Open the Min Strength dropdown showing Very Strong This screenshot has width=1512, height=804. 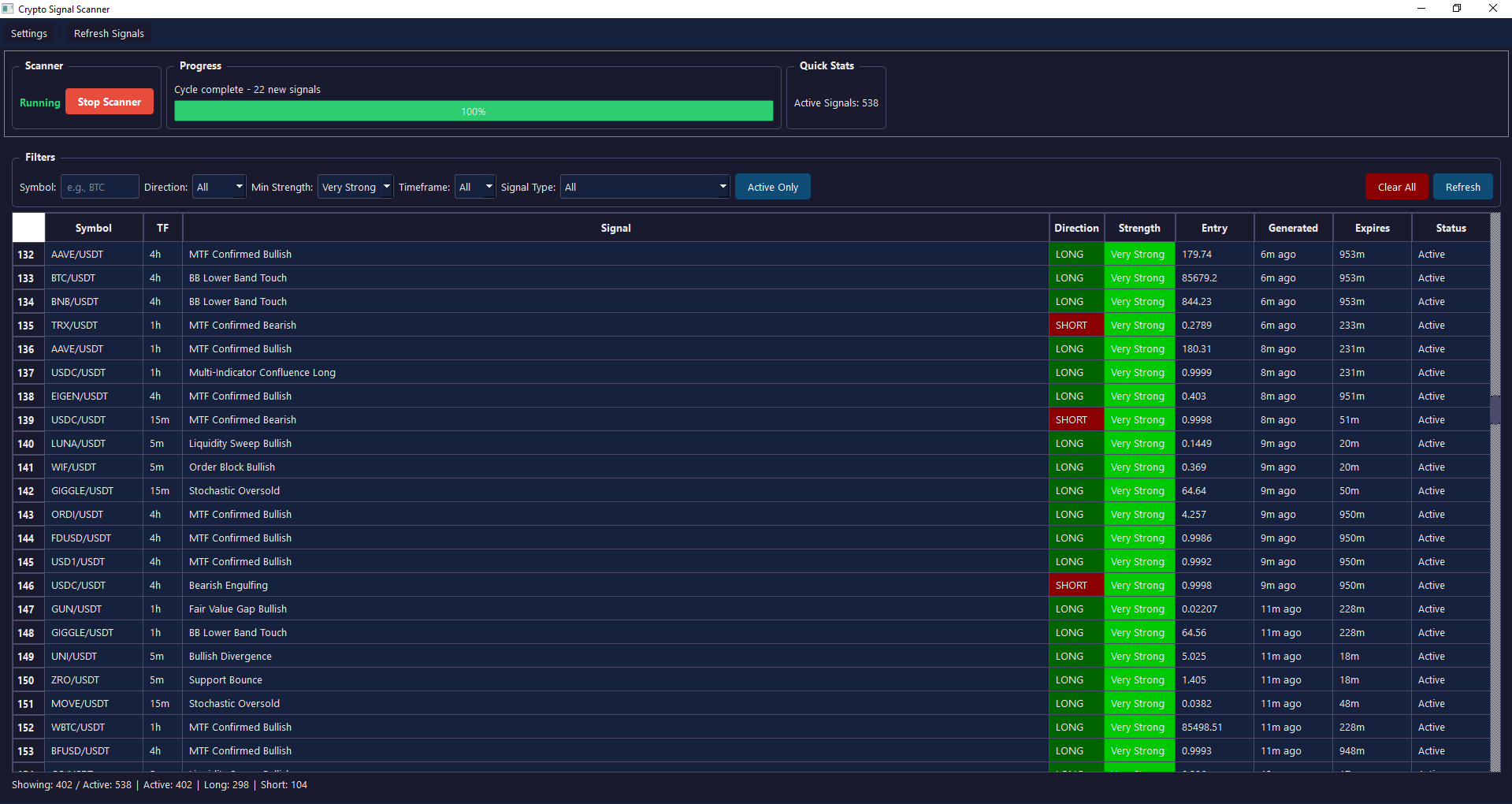coord(355,186)
